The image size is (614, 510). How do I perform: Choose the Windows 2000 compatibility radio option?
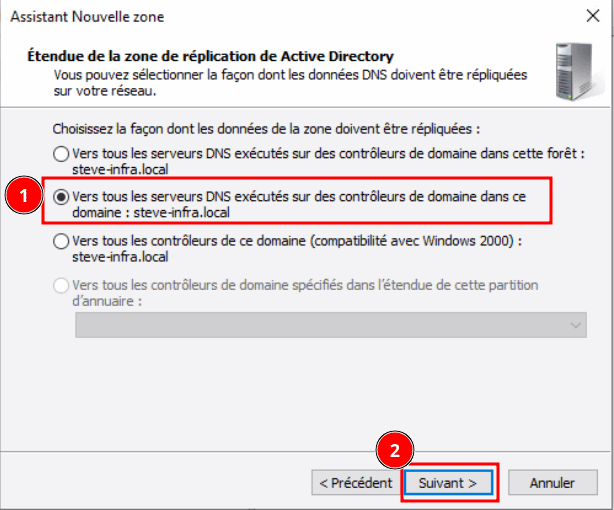pyautogui.click(x=62, y=241)
